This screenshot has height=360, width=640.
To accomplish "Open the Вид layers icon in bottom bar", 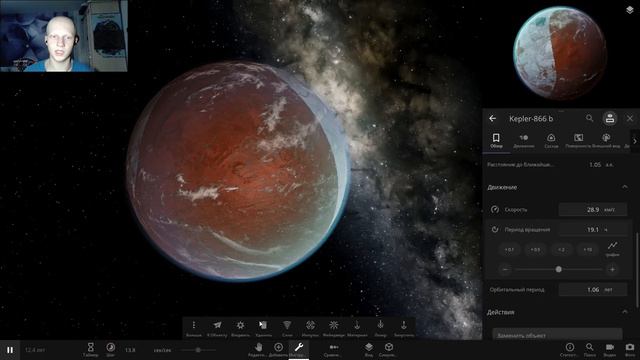I will [369, 349].
